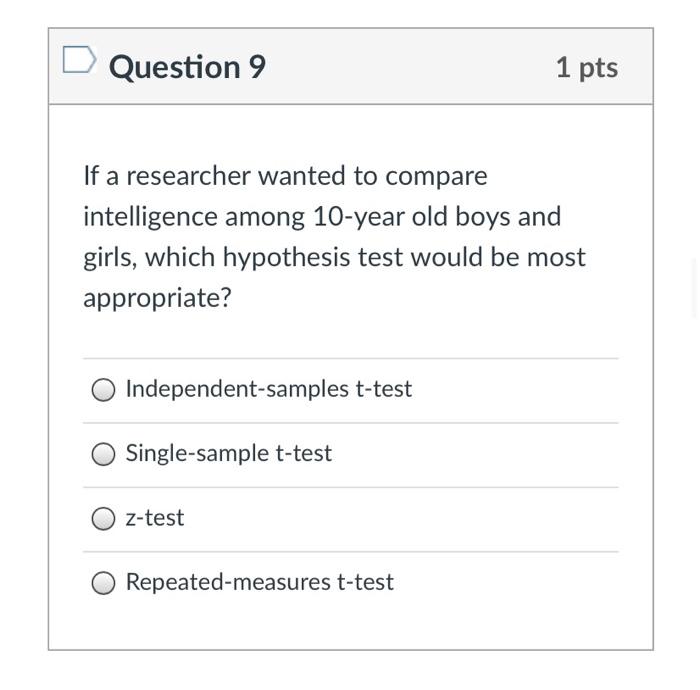
Task: Click the '1 pts' point value
Action: pos(587,67)
